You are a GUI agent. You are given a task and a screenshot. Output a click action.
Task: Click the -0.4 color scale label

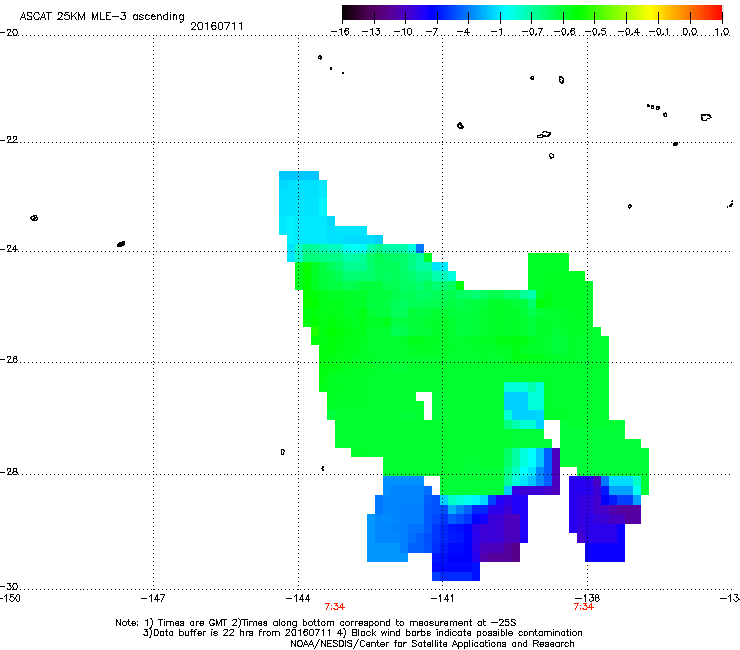tap(629, 32)
